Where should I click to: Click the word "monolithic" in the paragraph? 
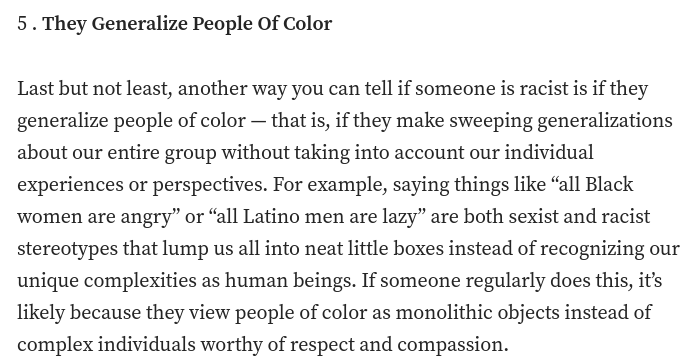point(444,313)
